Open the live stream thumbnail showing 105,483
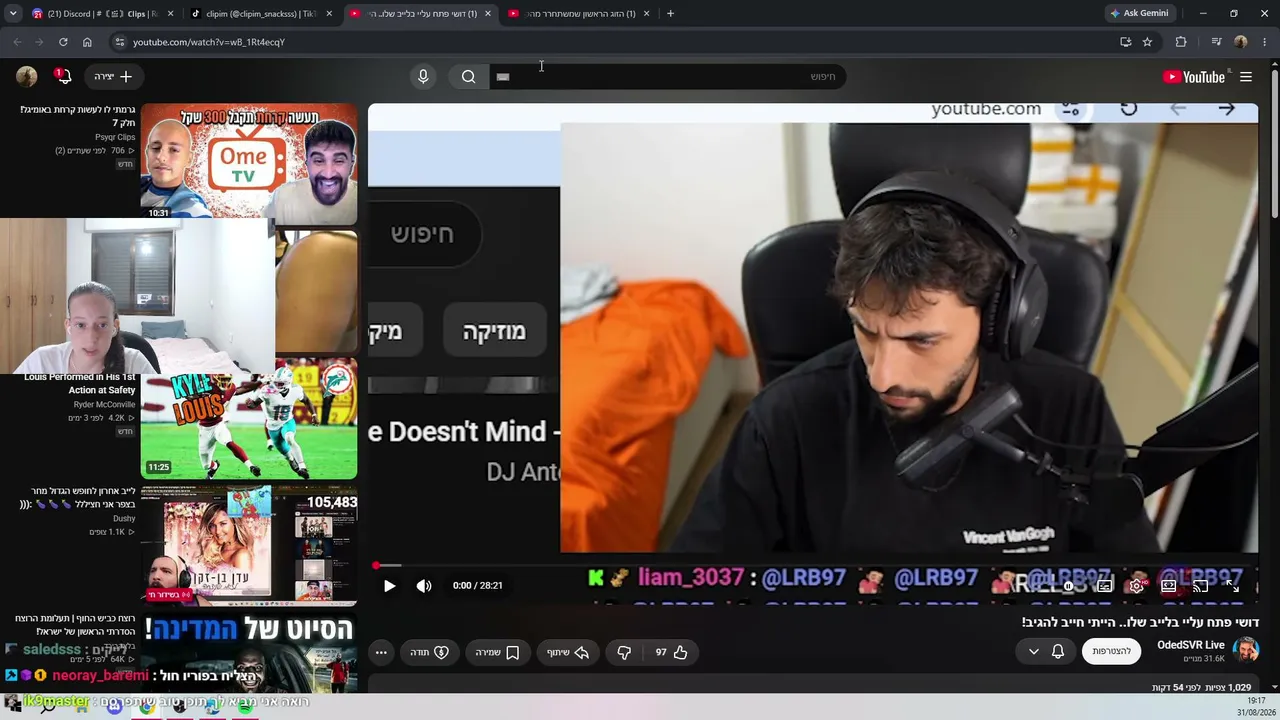Screen dimensions: 1280x720 249,546
